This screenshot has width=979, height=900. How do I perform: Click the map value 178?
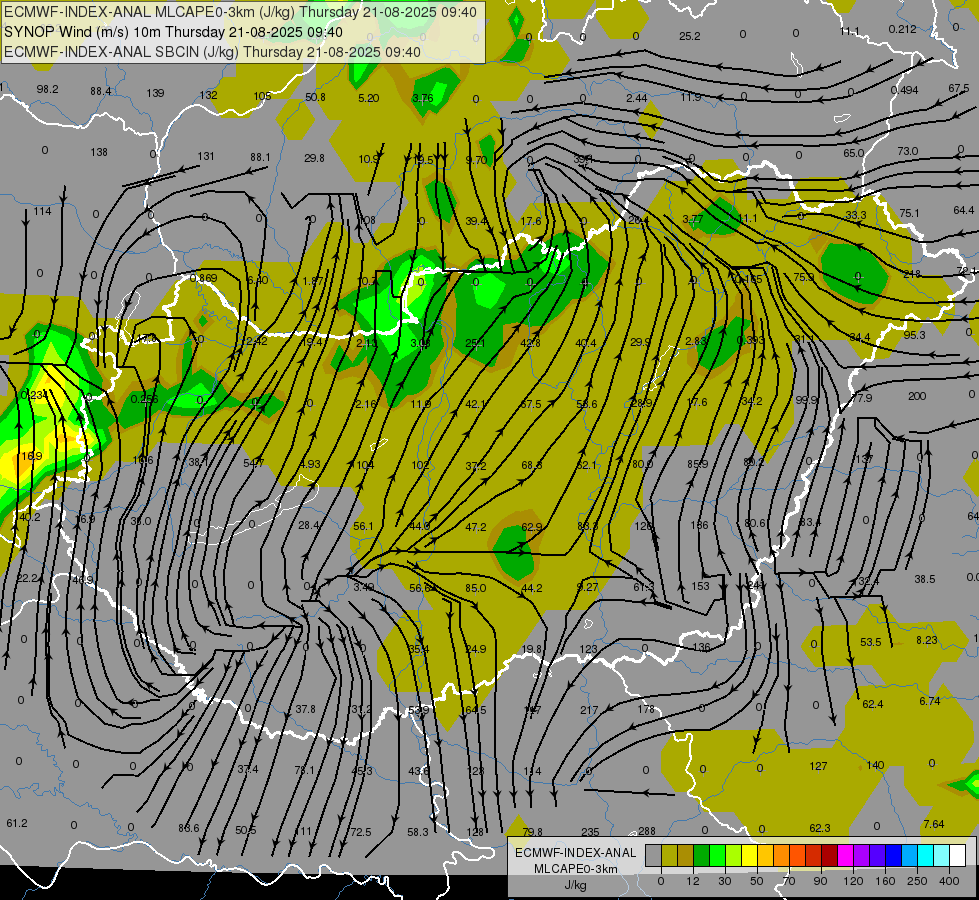coord(646,709)
